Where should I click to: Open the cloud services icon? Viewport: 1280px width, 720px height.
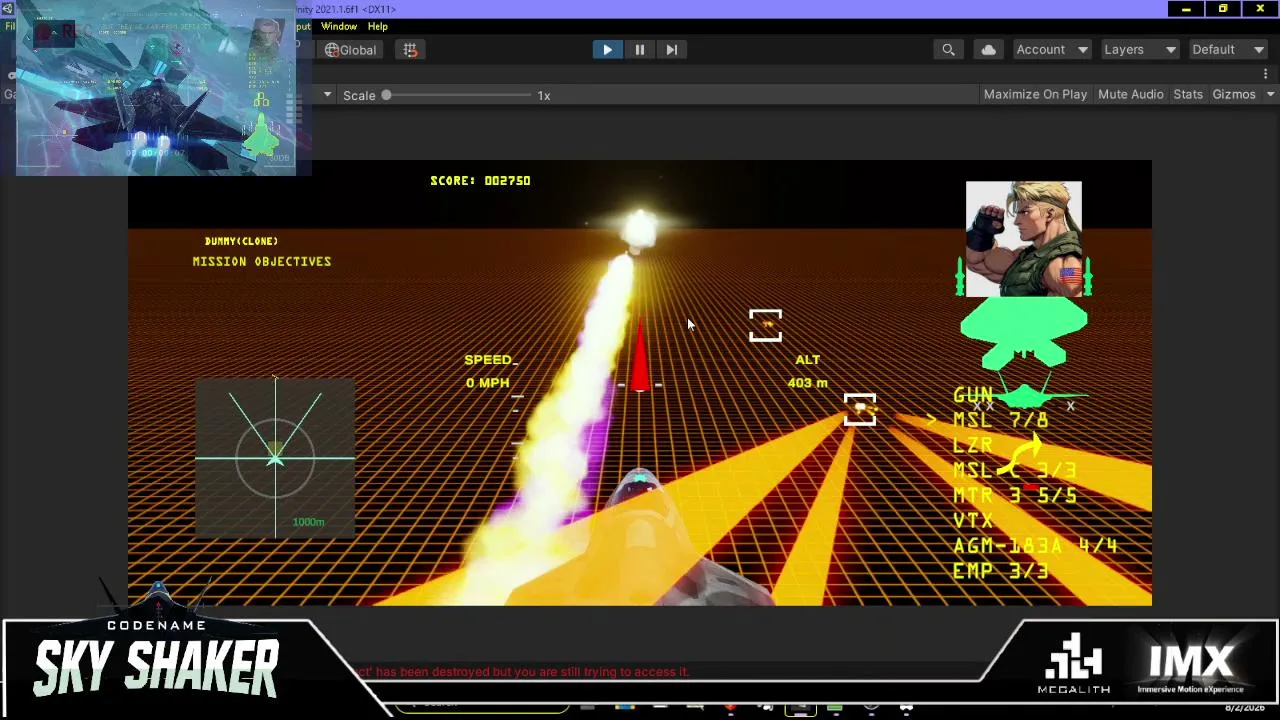point(988,50)
